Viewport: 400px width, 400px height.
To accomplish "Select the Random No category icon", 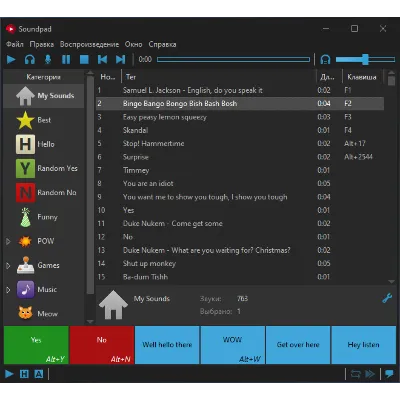I will point(25,193).
